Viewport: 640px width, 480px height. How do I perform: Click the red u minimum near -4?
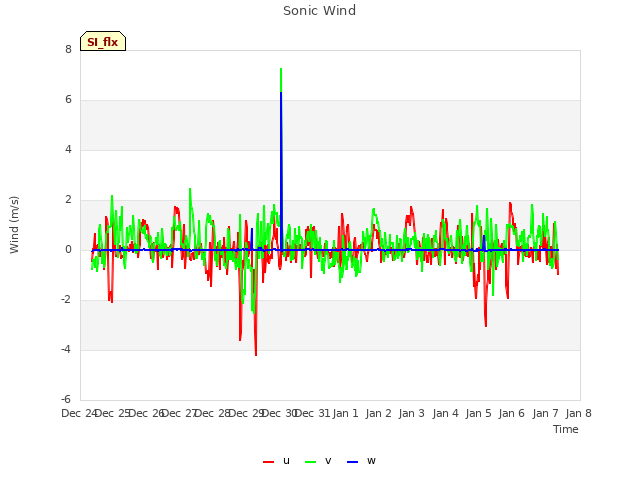(256, 355)
